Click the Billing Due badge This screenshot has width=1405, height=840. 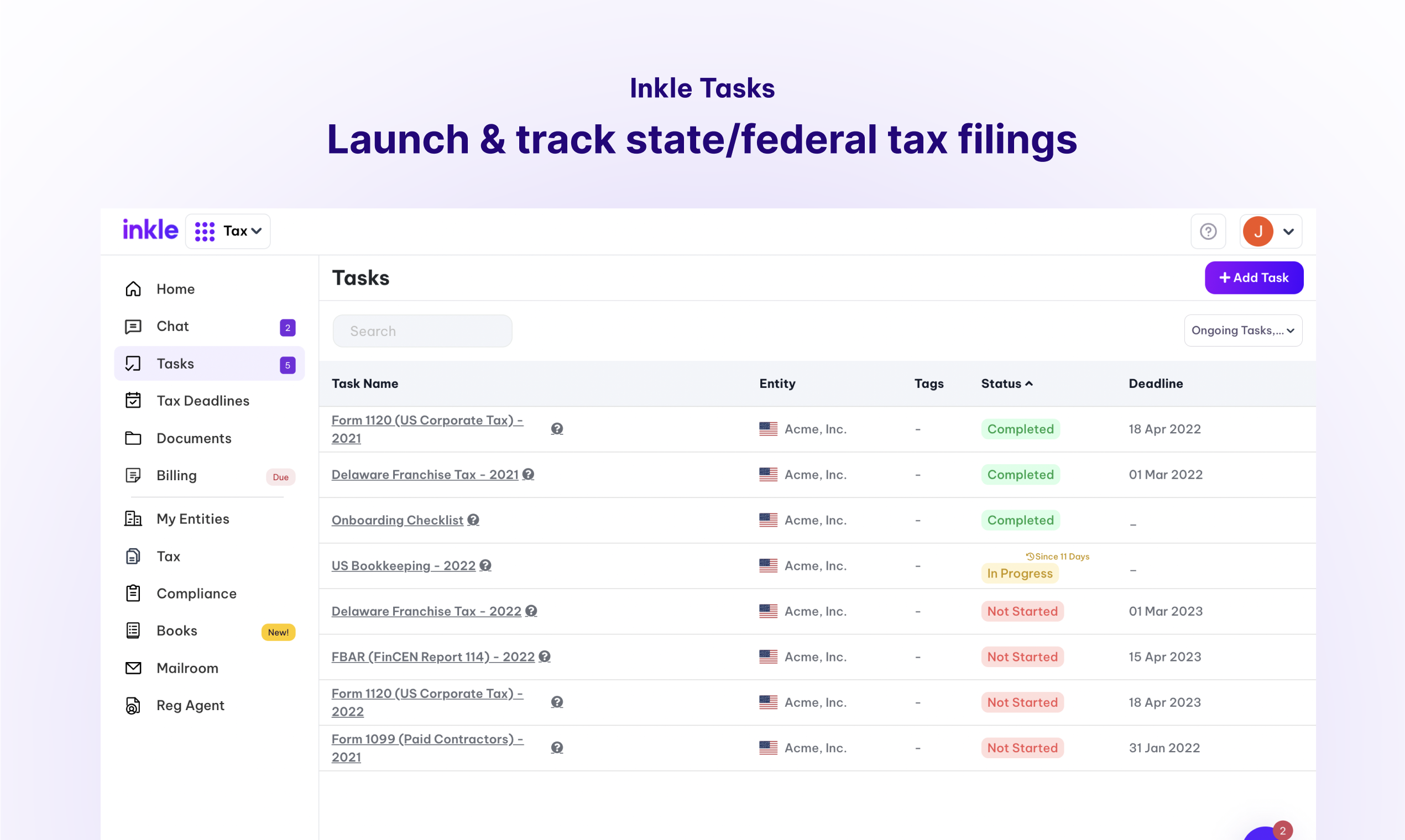[280, 477]
